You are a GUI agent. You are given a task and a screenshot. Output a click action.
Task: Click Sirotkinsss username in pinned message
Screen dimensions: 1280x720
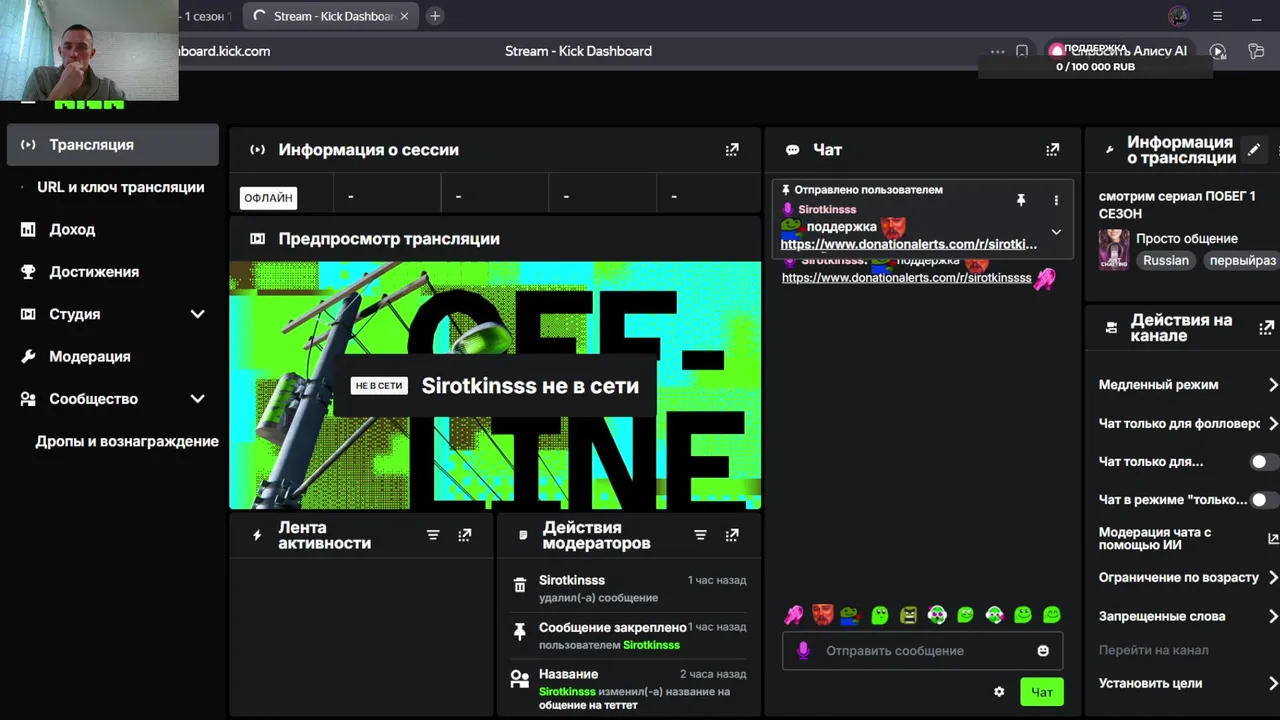[x=827, y=210]
